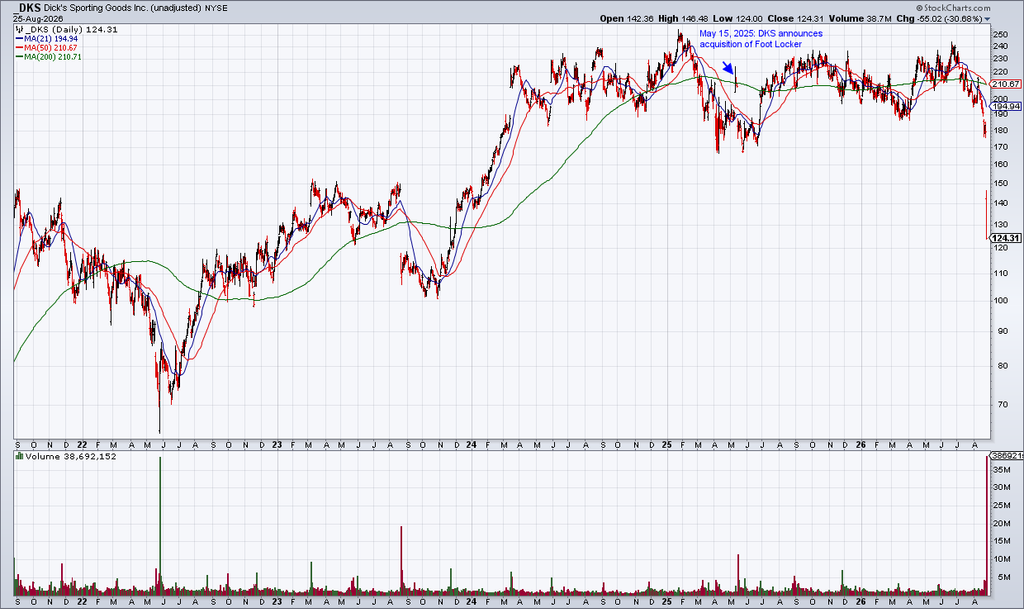Click the 35M volume axis label
Viewport: 1024px width, 609px height.
[x=1001, y=469]
